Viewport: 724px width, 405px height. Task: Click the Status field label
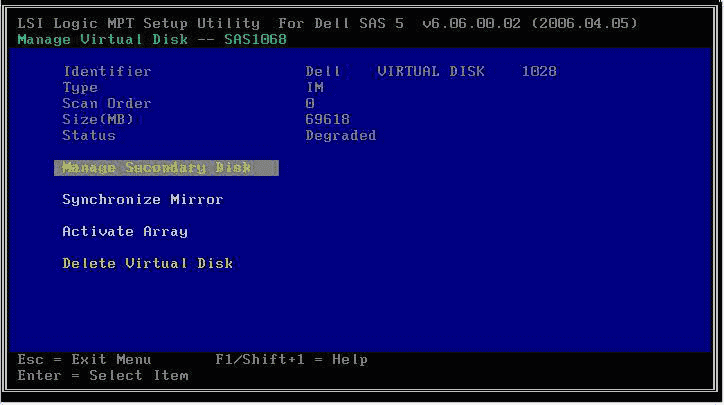click(89, 136)
